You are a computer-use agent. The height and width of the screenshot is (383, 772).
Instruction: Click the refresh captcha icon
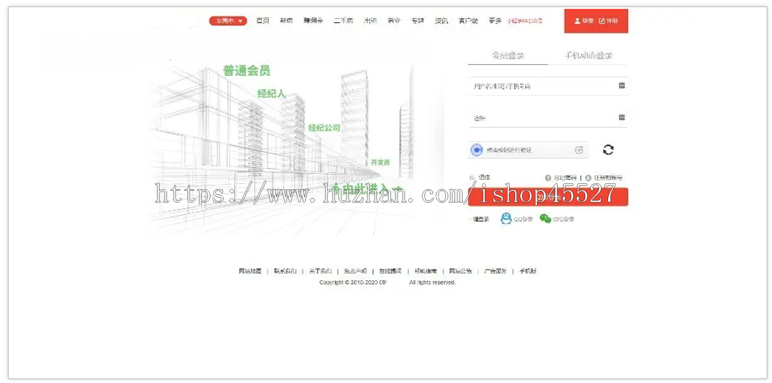click(x=608, y=150)
